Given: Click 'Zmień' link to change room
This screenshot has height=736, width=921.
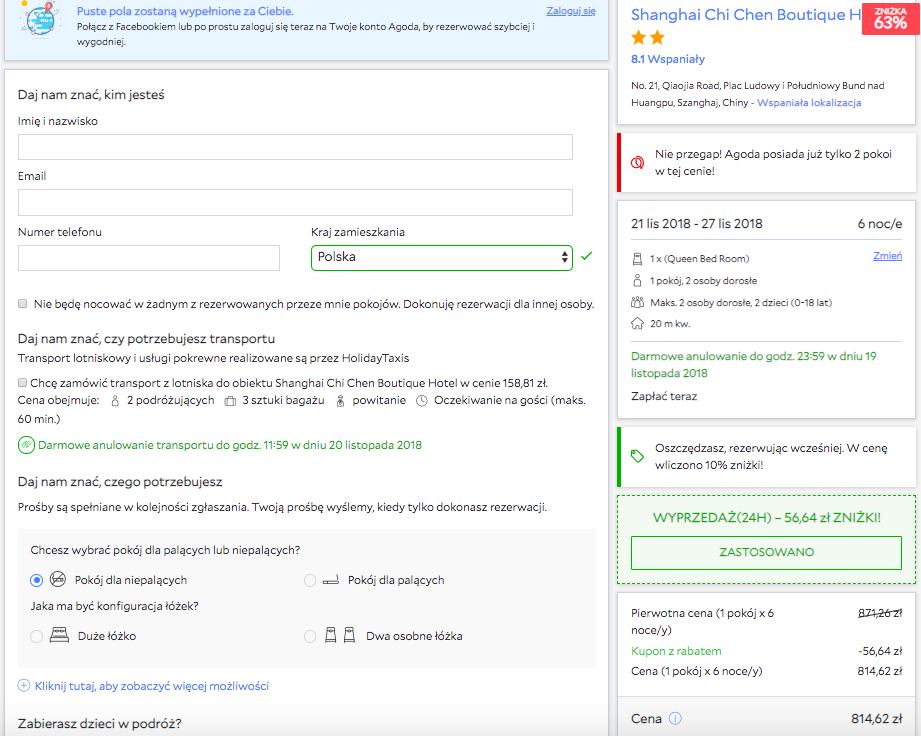Looking at the screenshot, I should [888, 256].
